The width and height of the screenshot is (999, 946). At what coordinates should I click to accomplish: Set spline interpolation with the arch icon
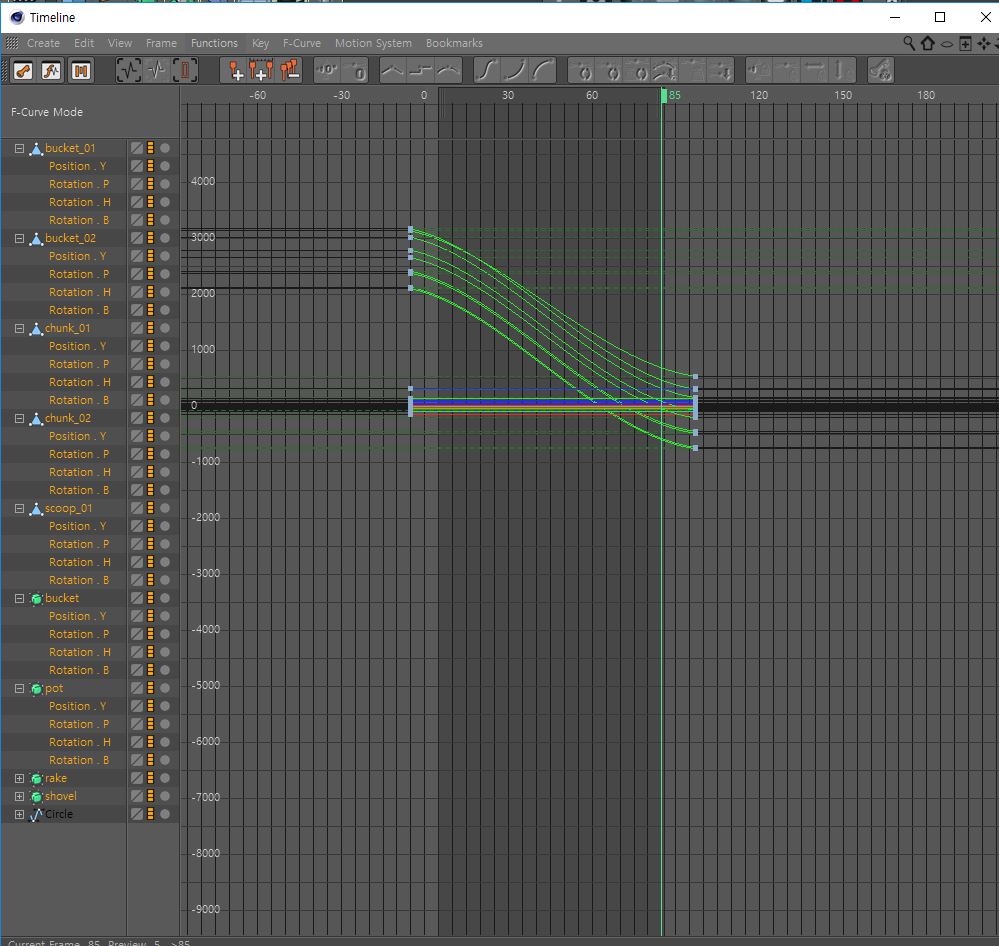point(448,71)
